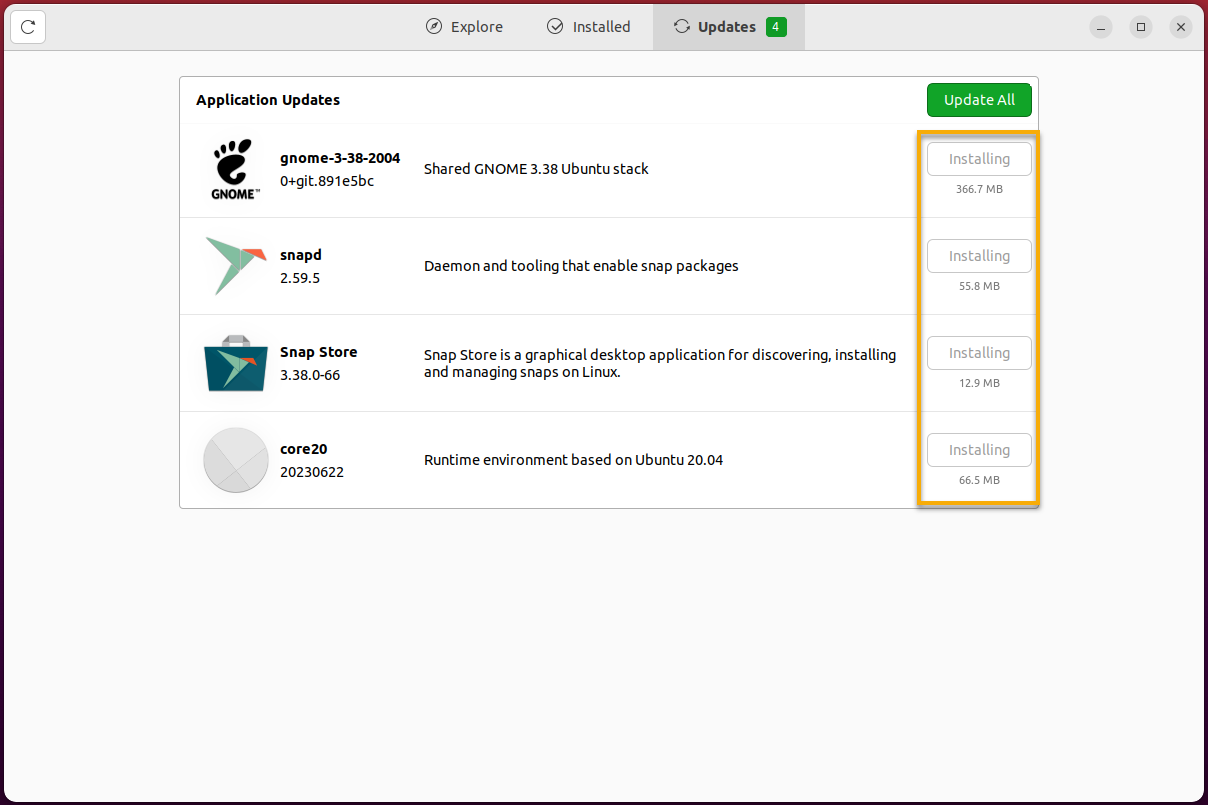Click the 66.5 MB size label
Screen dimensions: 1208x805
[x=979, y=480]
